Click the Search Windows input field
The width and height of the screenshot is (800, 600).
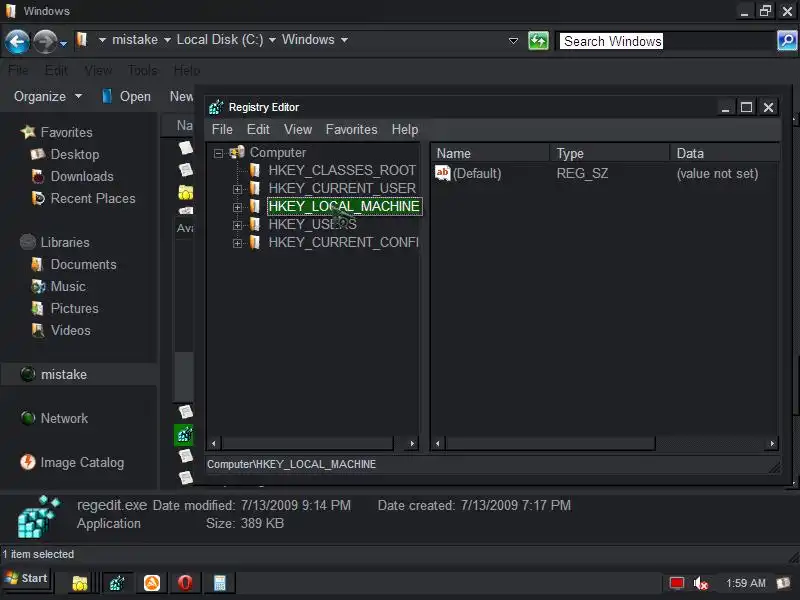666,41
